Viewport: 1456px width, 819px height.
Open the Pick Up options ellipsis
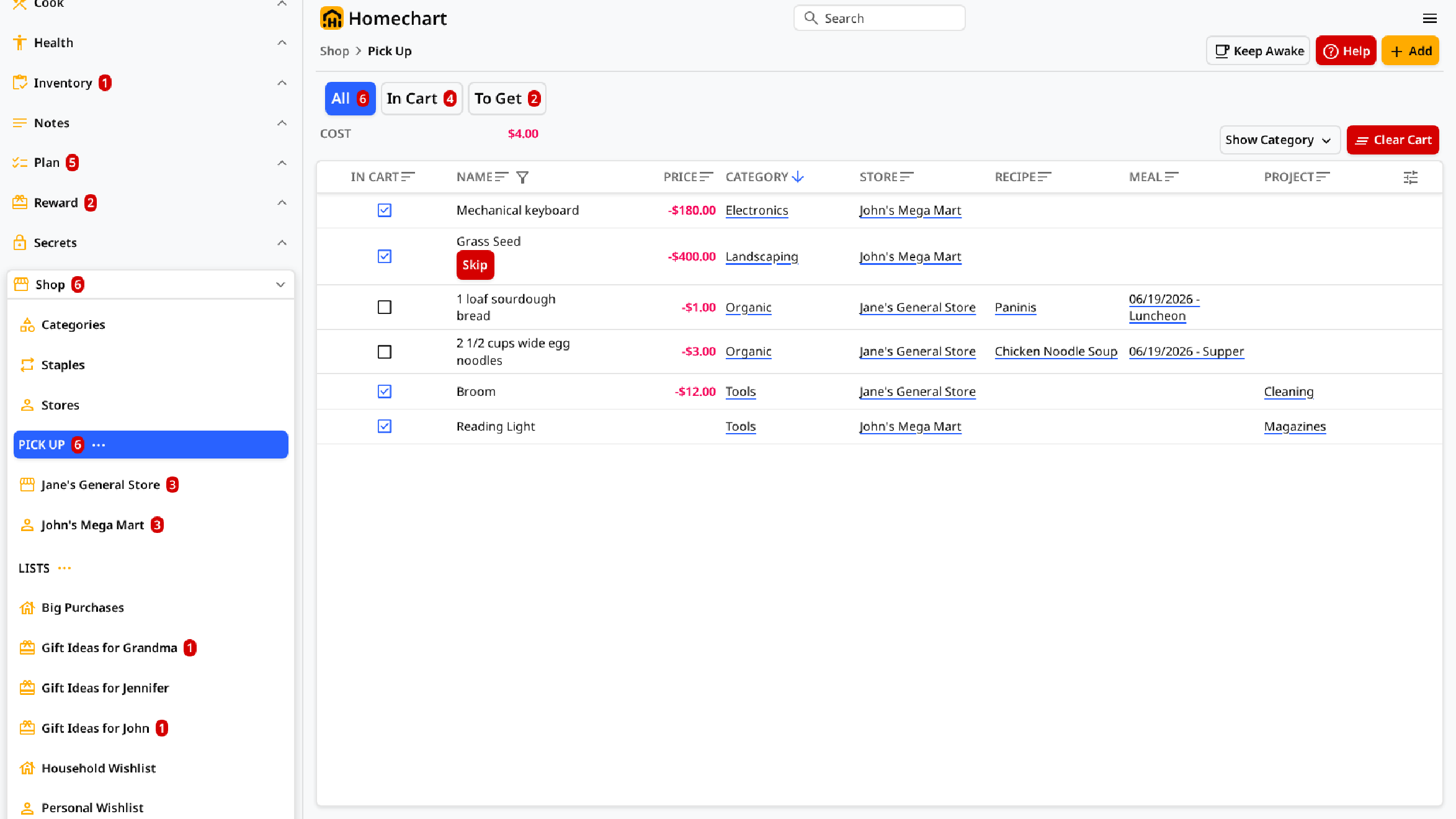click(99, 445)
